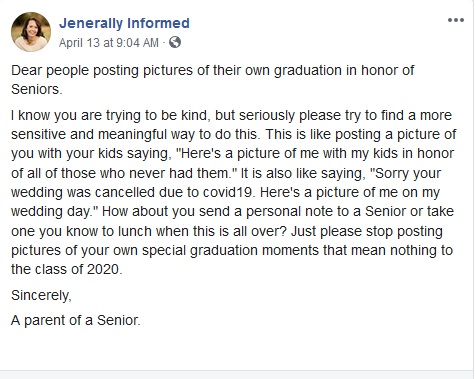The width and height of the screenshot is (475, 379).
Task: Click the word "covid19" in the post
Action: (229, 192)
